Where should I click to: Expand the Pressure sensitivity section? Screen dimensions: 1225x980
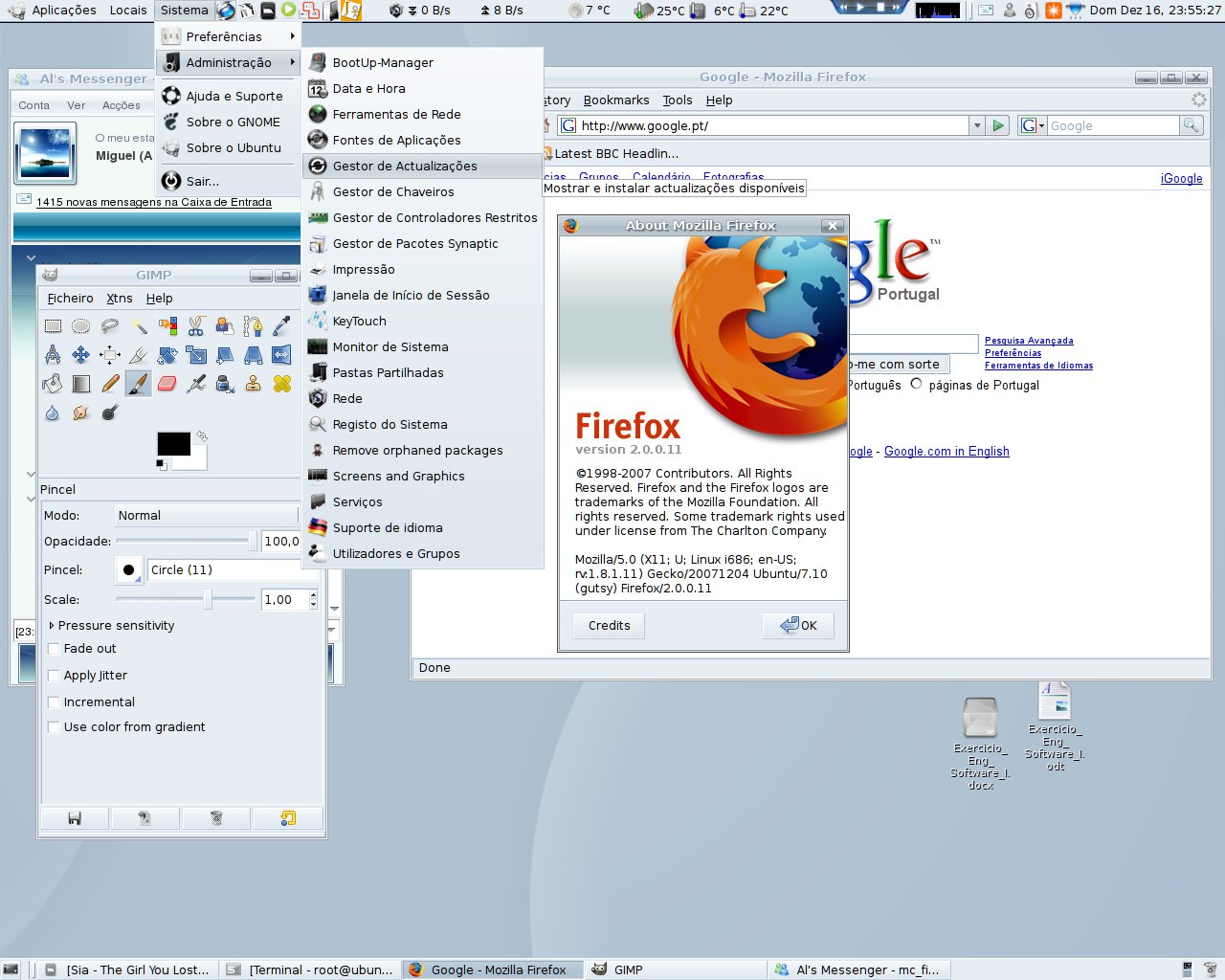(x=52, y=625)
